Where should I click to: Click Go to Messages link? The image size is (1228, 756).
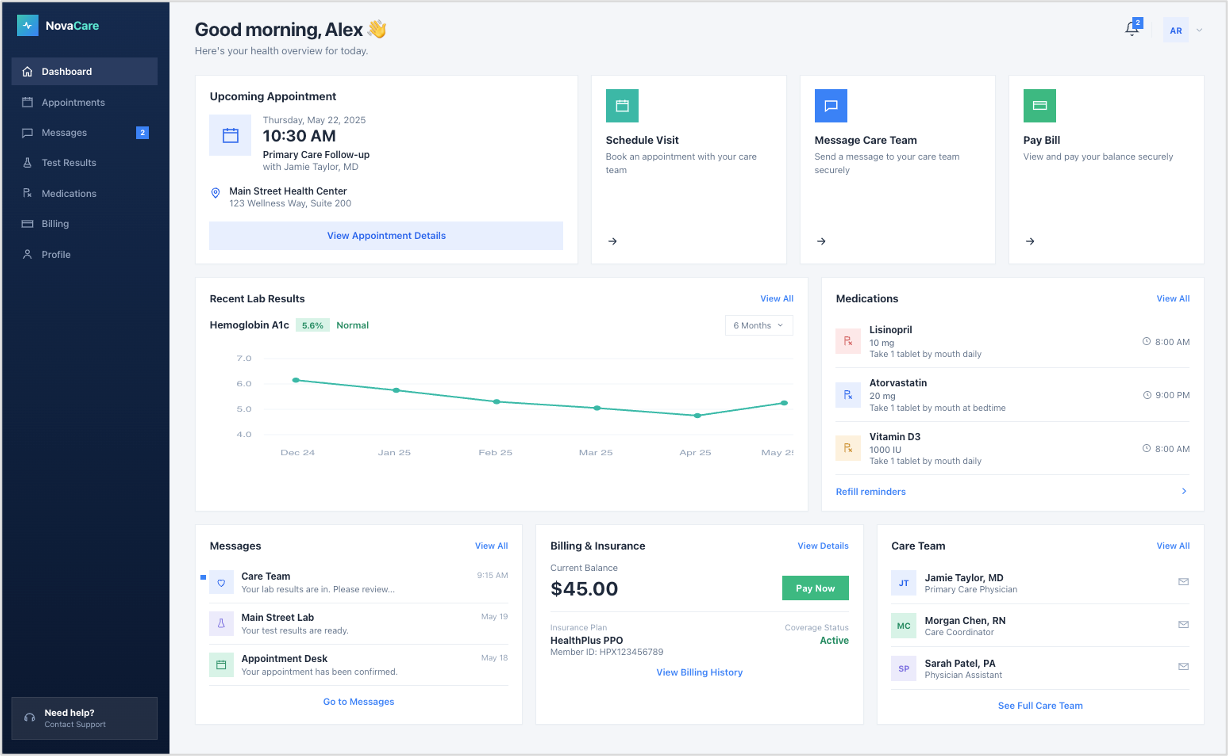358,702
